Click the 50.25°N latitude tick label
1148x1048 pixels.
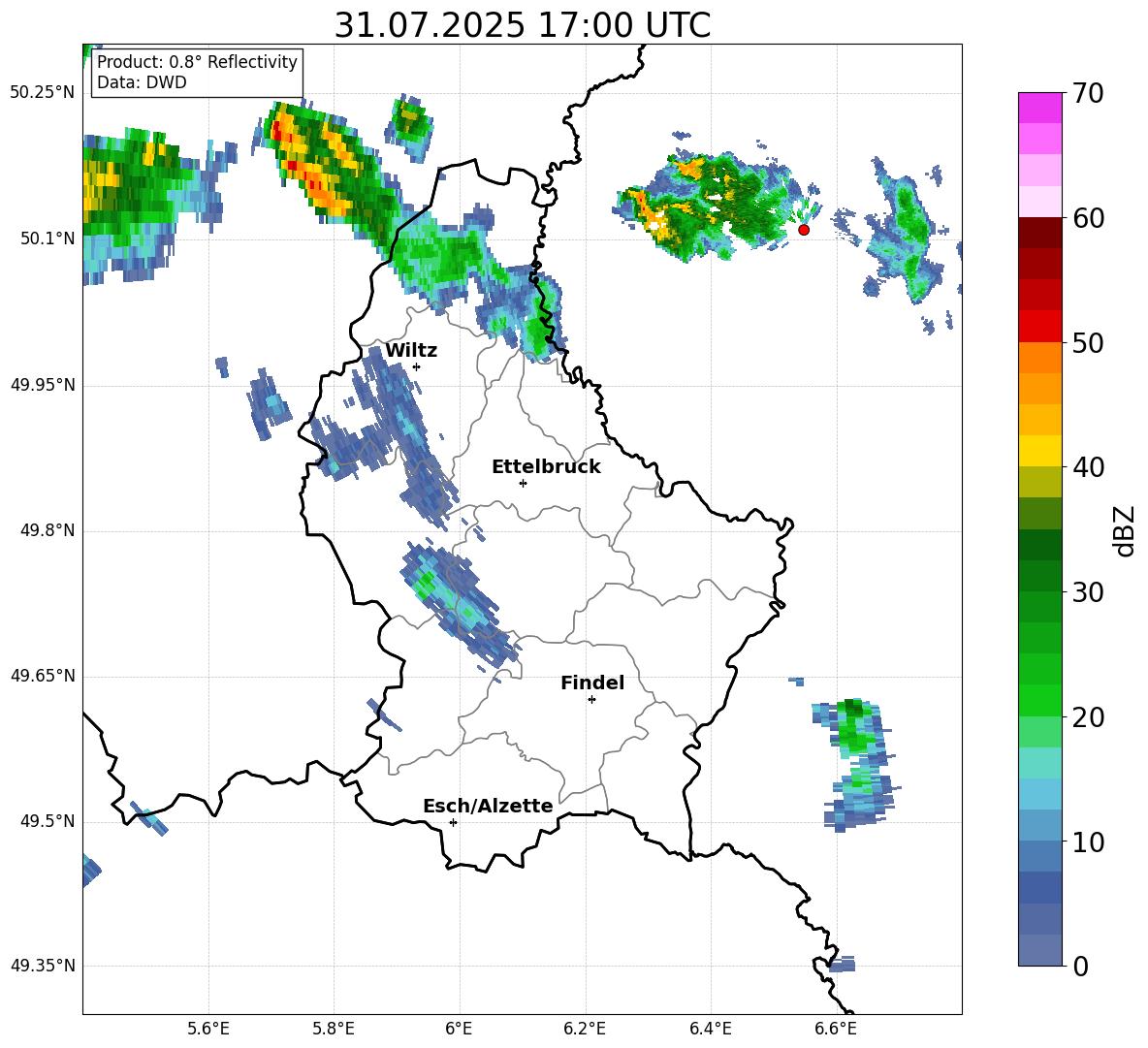tap(43, 93)
